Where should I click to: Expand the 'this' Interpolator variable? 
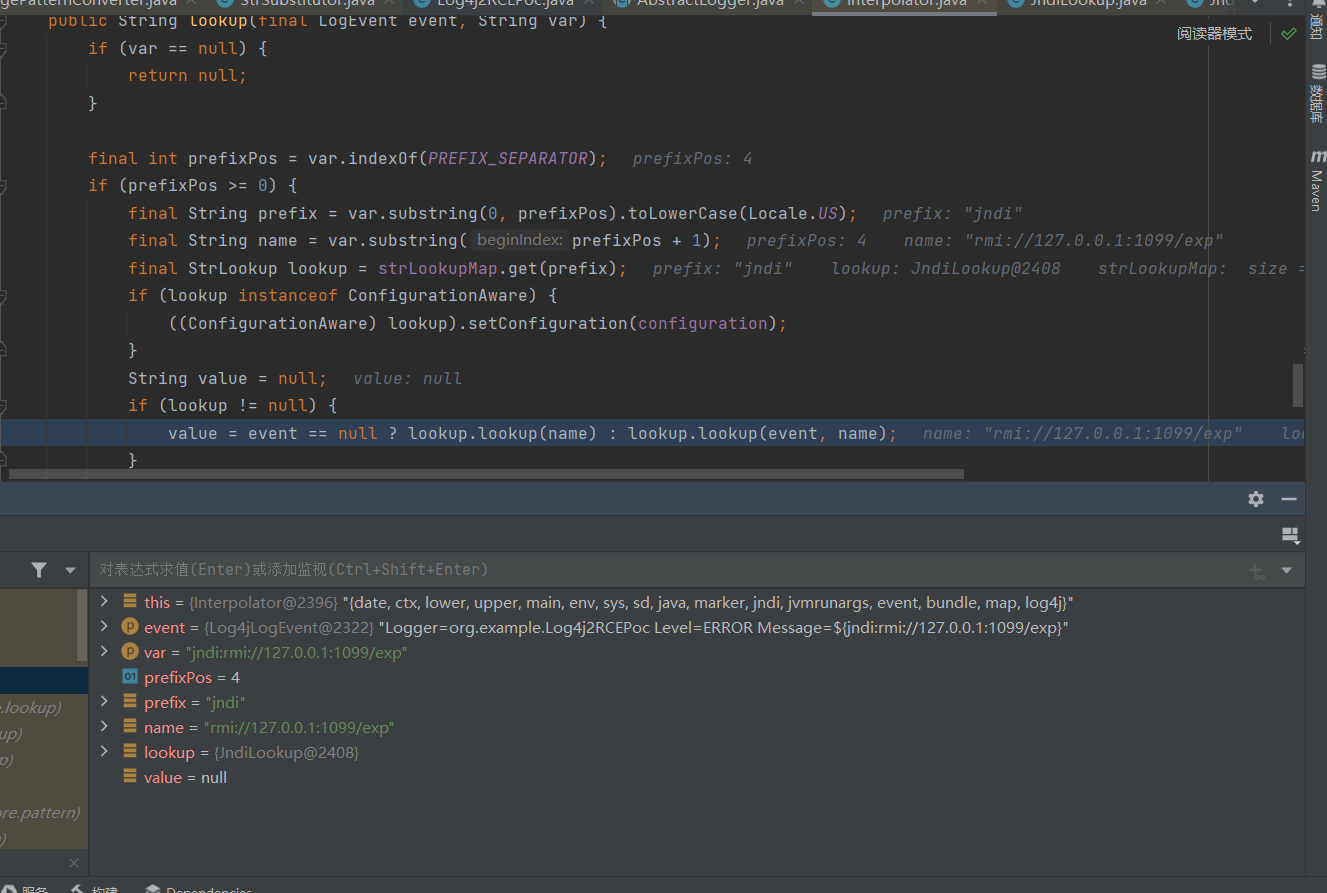pyautogui.click(x=104, y=602)
